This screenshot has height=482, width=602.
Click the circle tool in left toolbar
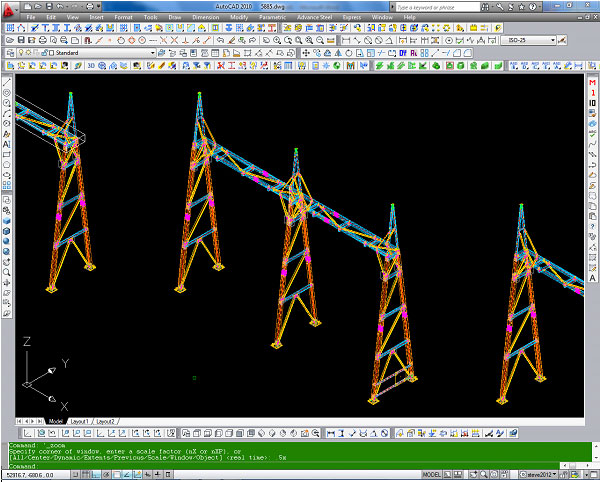[x=7, y=103]
